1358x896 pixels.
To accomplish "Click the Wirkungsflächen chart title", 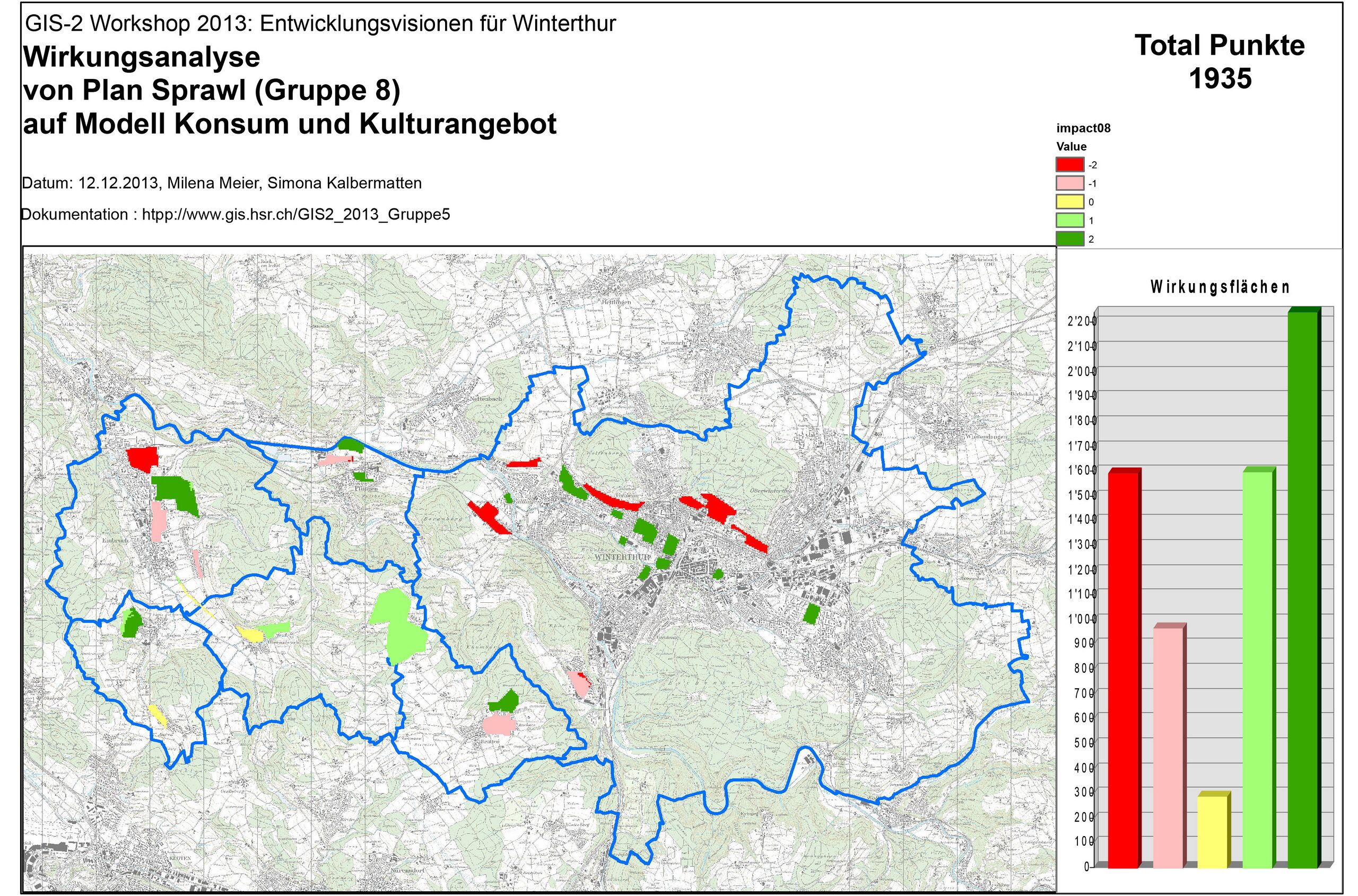I will tap(1220, 287).
